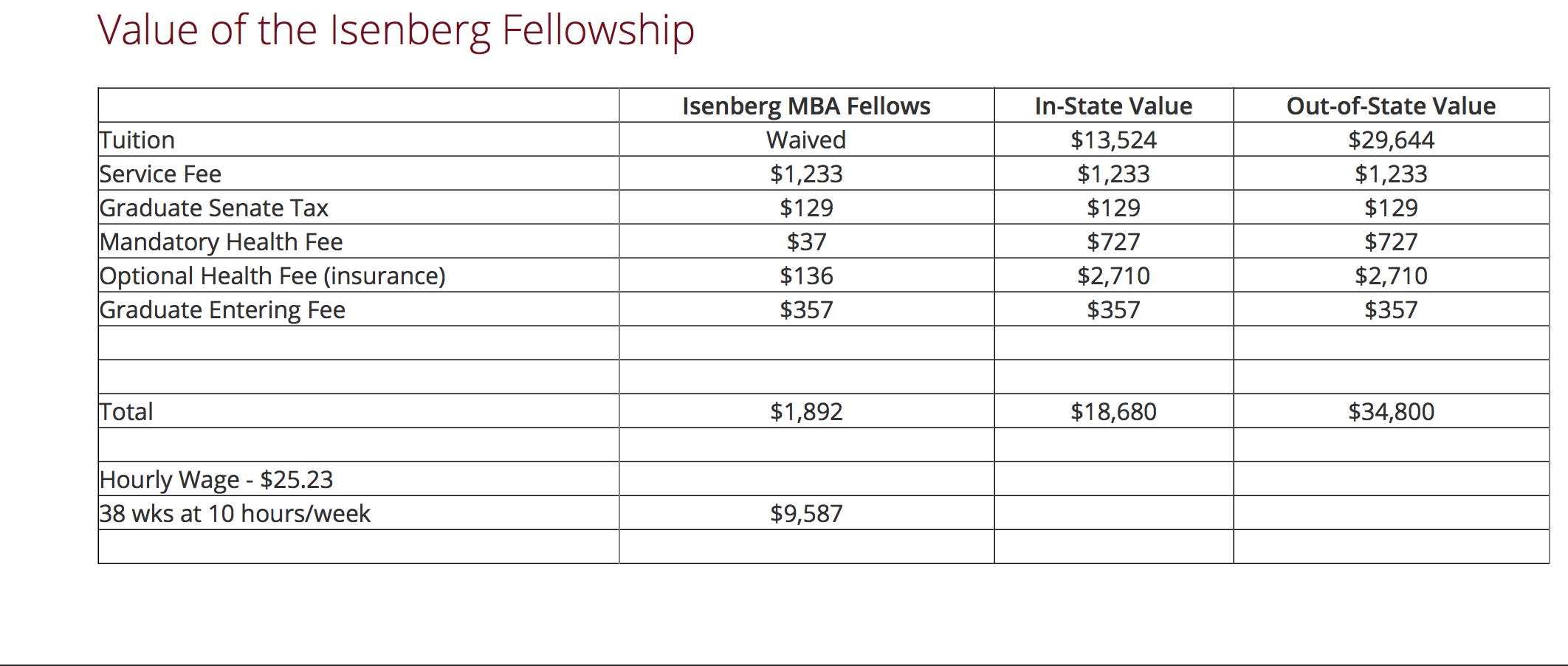This screenshot has height=666, width=1568.
Task: Click the $18,680 in-state total
Action: [1113, 412]
